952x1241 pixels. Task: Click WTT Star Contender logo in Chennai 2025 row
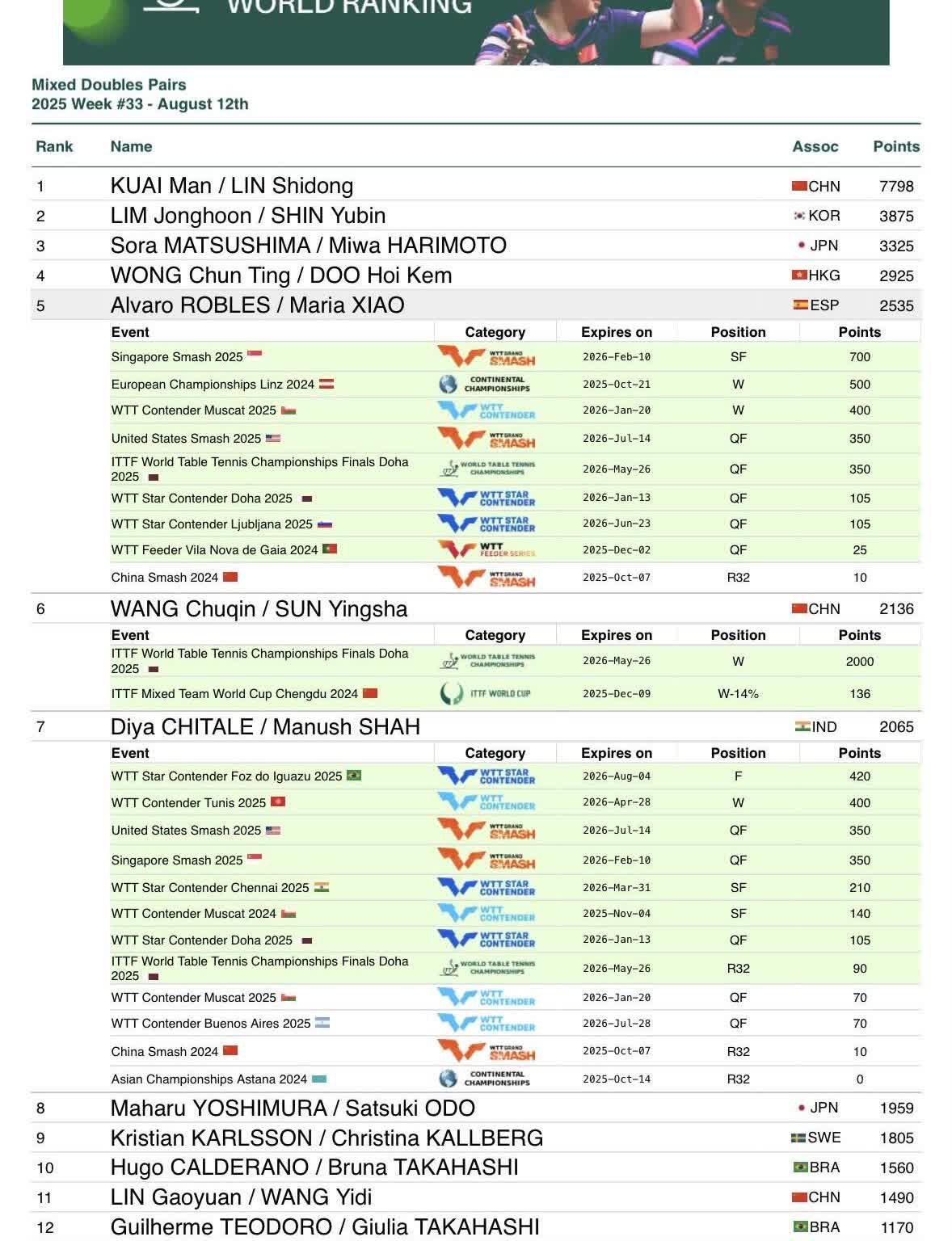pyautogui.click(x=487, y=887)
